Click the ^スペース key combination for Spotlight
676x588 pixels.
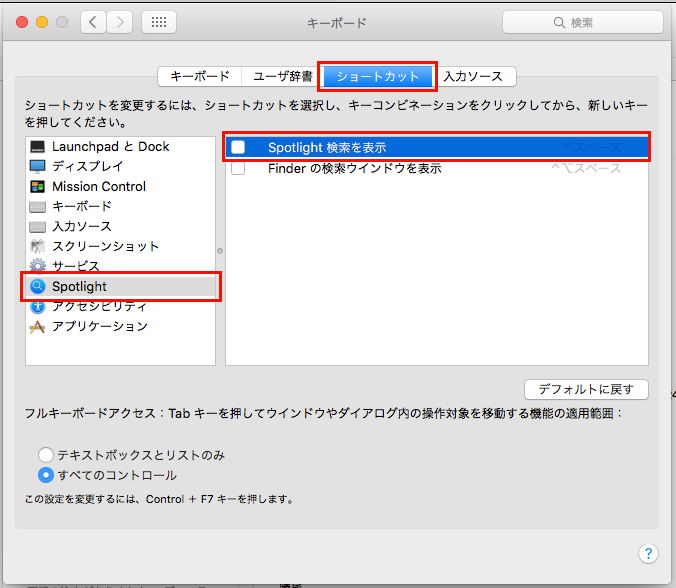click(x=592, y=147)
